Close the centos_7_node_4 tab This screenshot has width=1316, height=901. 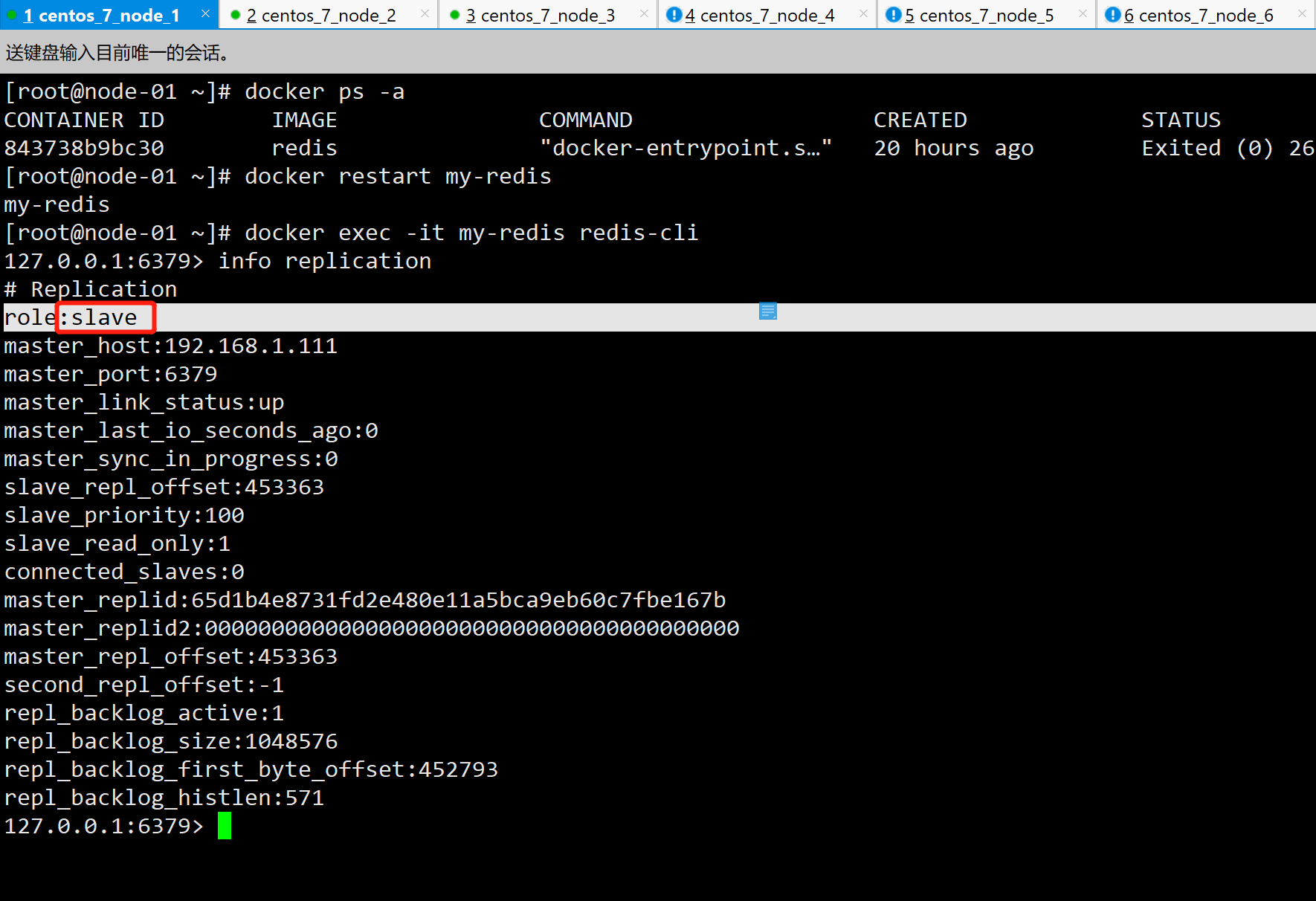tap(863, 14)
